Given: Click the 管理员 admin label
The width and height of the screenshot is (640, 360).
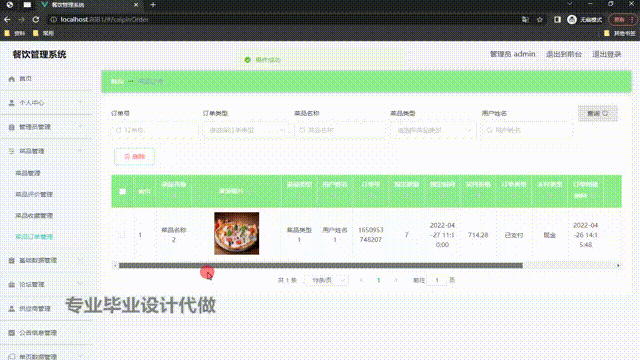Looking at the screenshot, I should coord(512,54).
